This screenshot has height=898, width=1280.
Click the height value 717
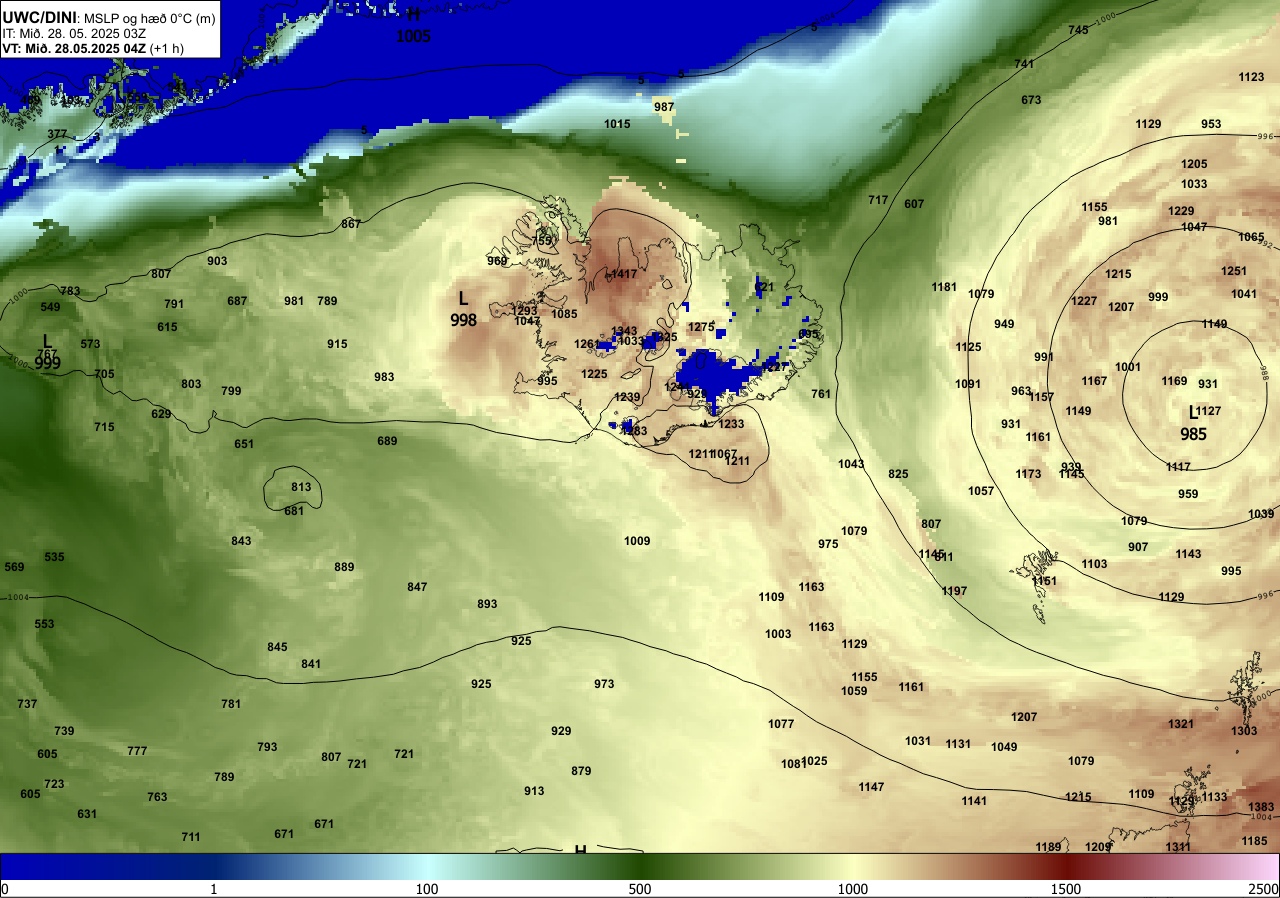click(878, 201)
